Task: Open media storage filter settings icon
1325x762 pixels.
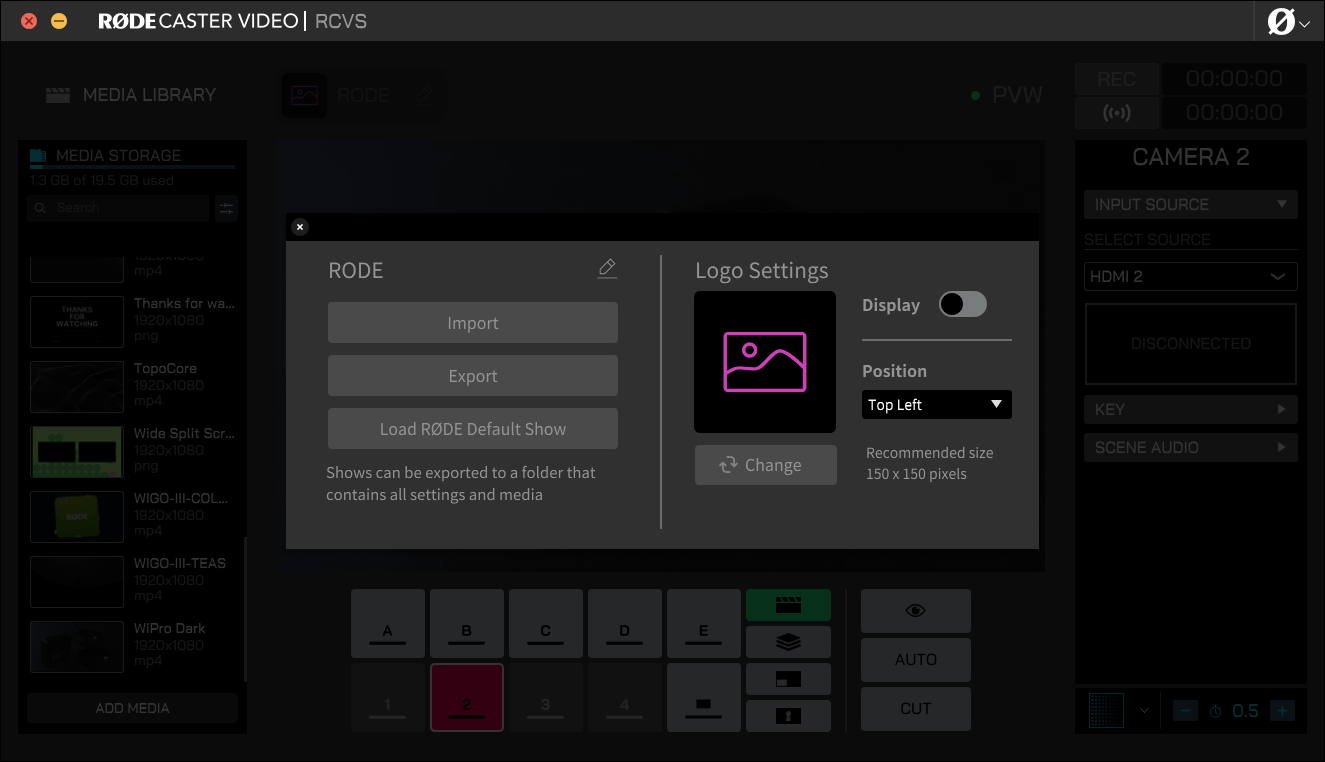Action: point(227,208)
